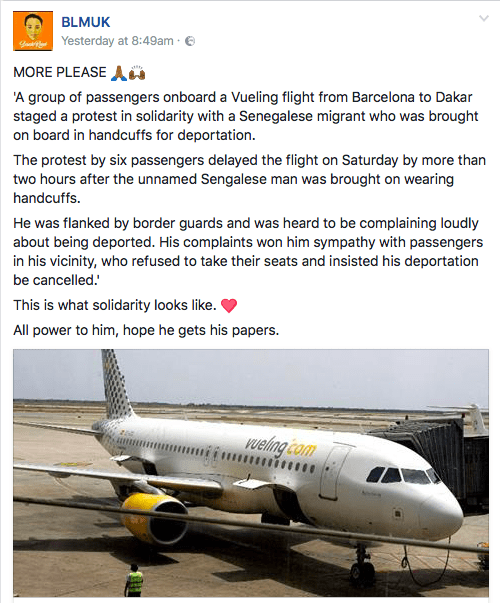Click the paragraph about border guards
The image size is (500, 603).
pos(248,252)
